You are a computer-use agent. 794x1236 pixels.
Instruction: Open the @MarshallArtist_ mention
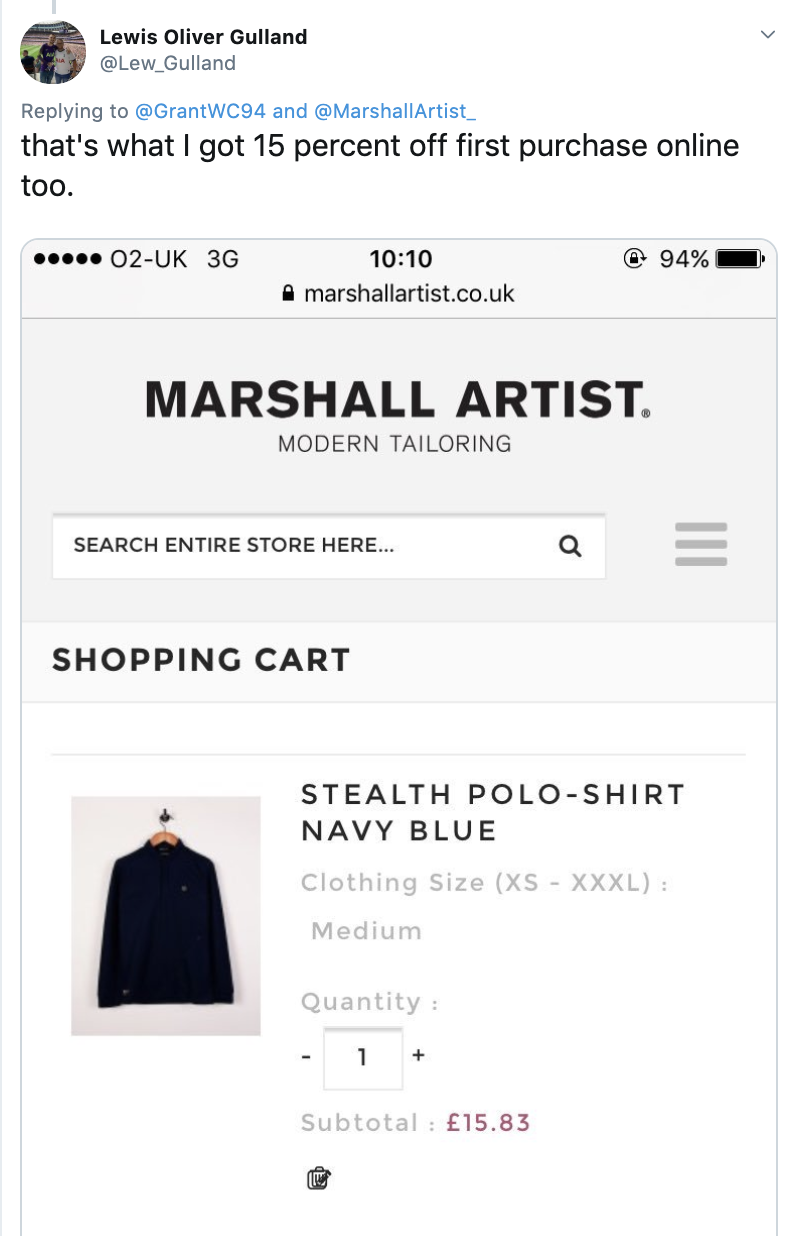tap(395, 111)
